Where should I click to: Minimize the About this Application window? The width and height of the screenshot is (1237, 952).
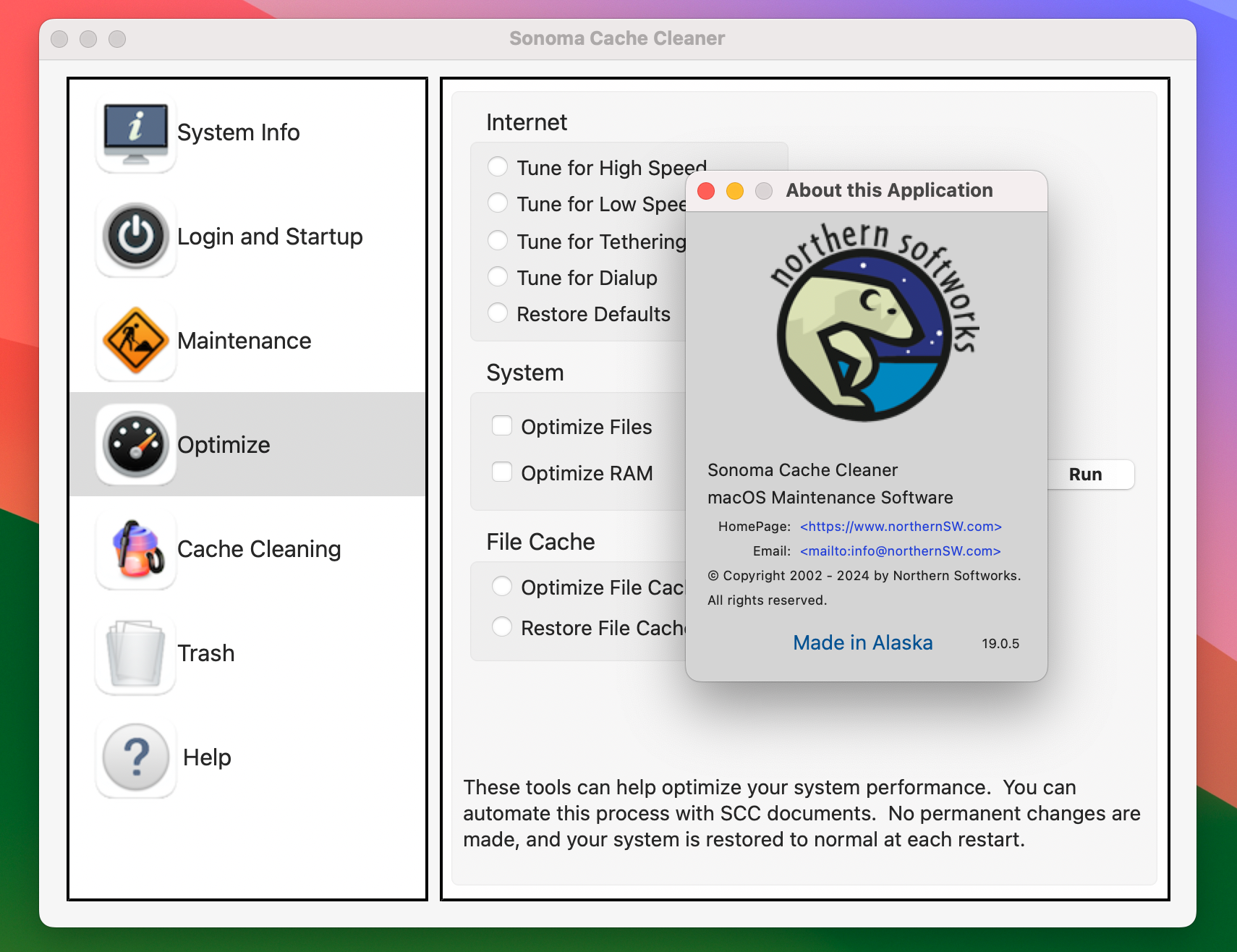pyautogui.click(x=735, y=191)
